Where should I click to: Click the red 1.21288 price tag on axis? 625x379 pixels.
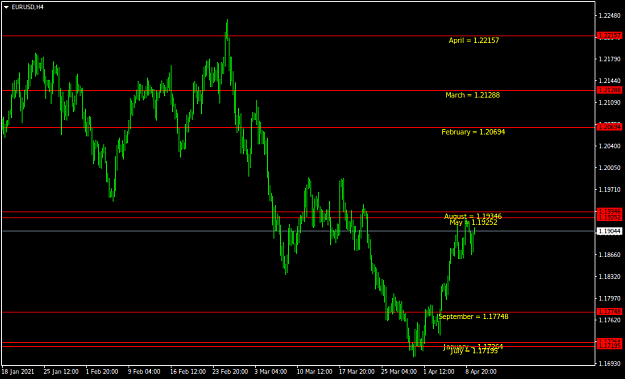(609, 90)
